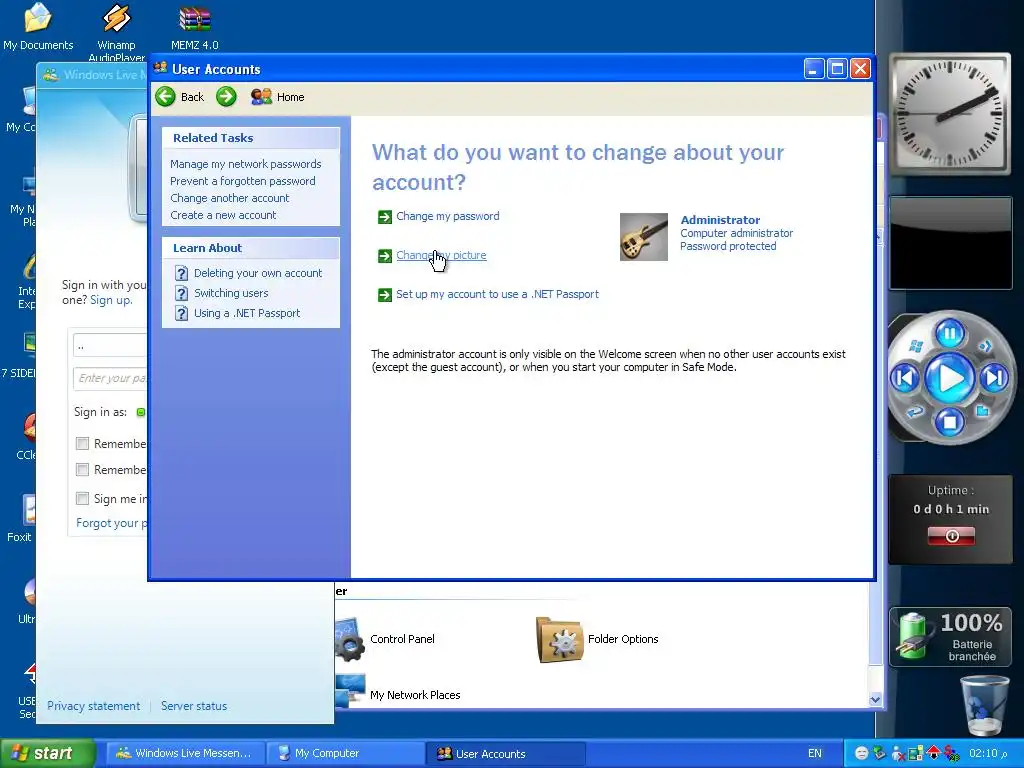Click the repeat arrow icon on media gadget

coord(916,411)
